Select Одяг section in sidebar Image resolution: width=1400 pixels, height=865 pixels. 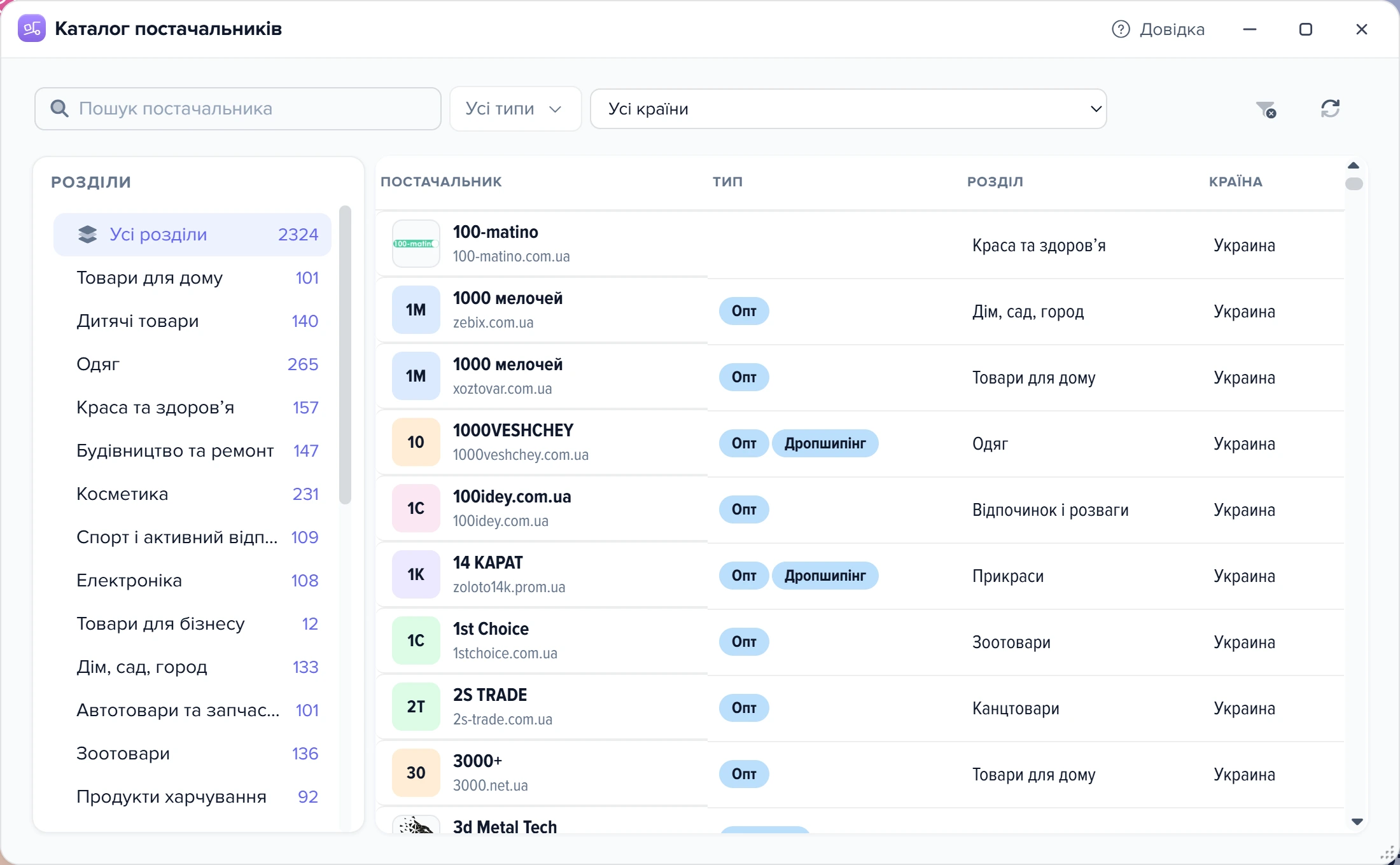(x=192, y=364)
